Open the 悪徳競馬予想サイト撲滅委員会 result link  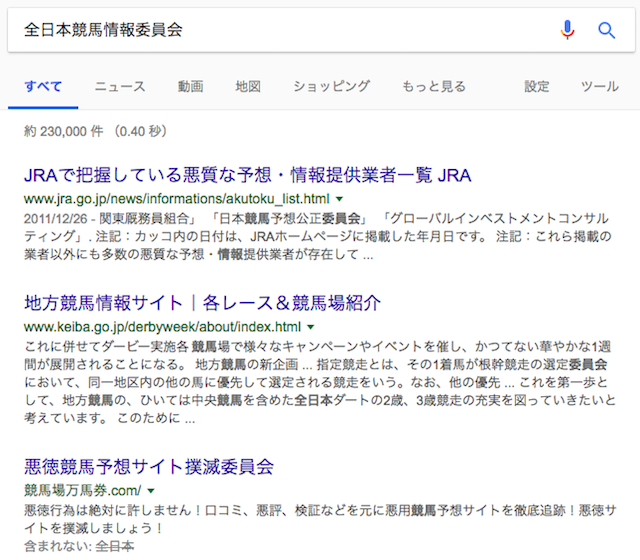coord(149,467)
